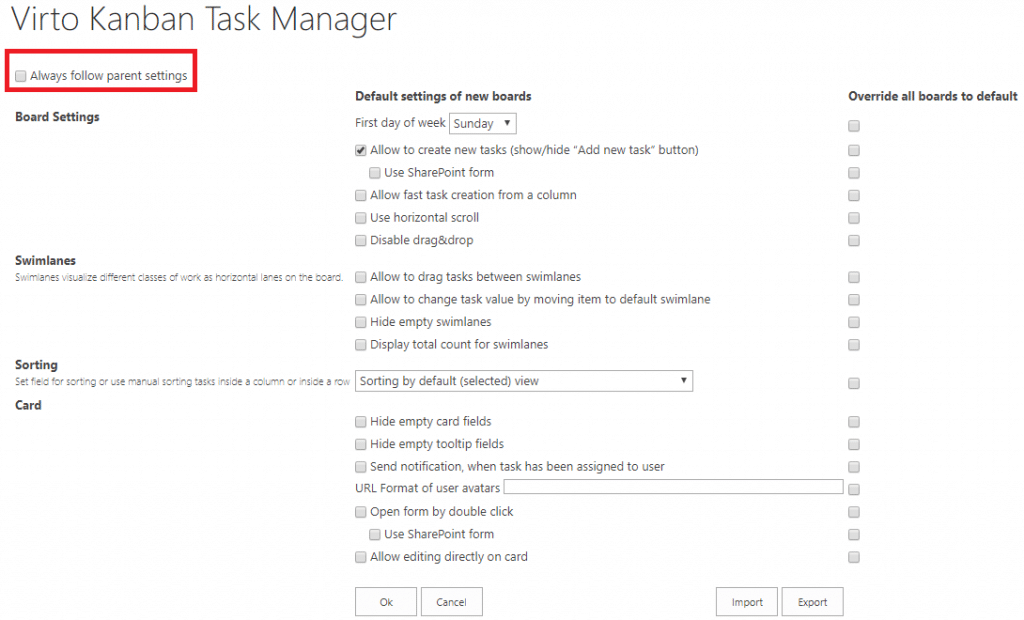The height and width of the screenshot is (620, 1024).
Task: Enable Display total count for swimlanes
Action: pos(360,345)
